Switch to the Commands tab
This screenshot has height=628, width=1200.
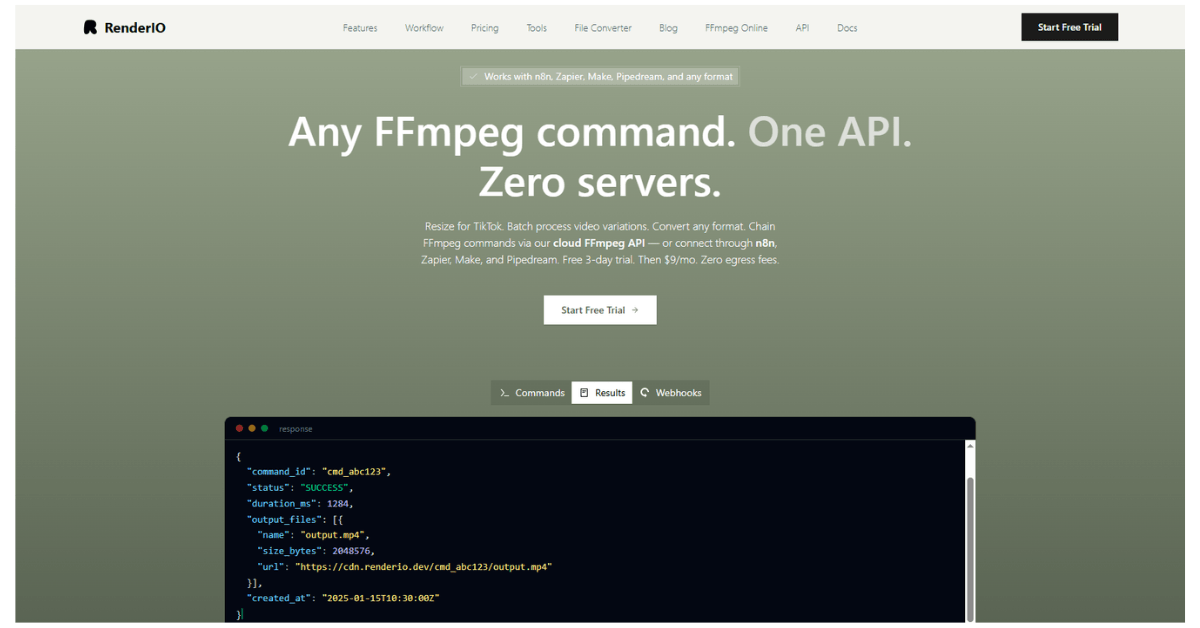tap(532, 393)
